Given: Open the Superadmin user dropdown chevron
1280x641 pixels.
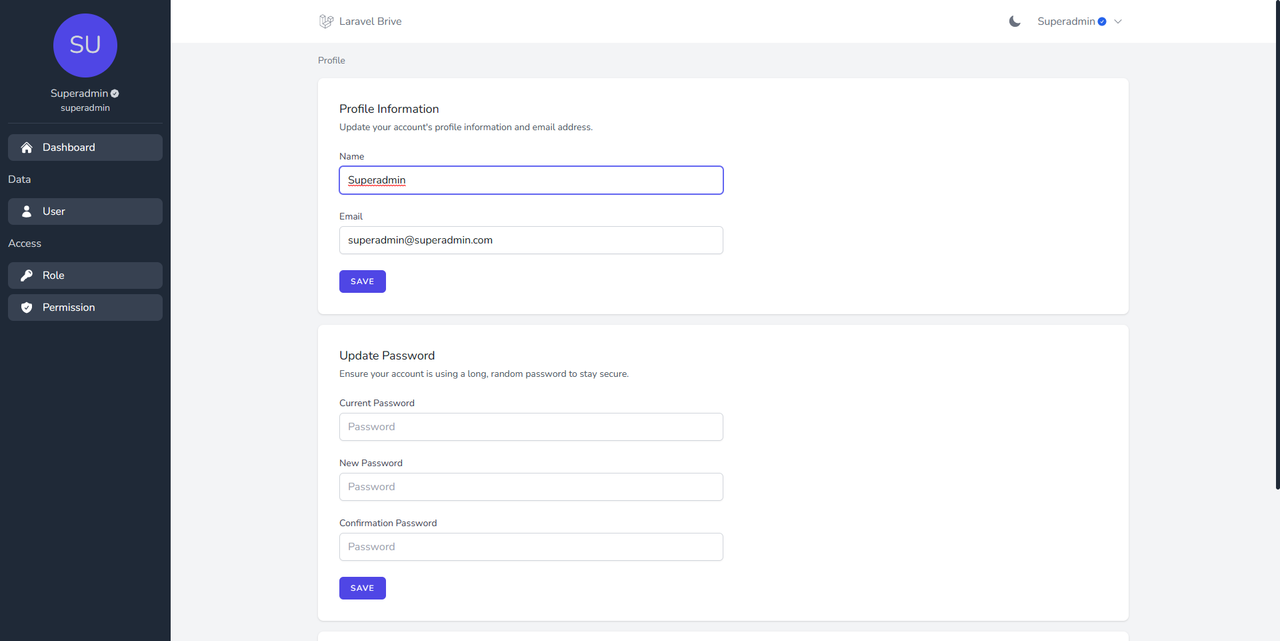Looking at the screenshot, I should point(1118,21).
